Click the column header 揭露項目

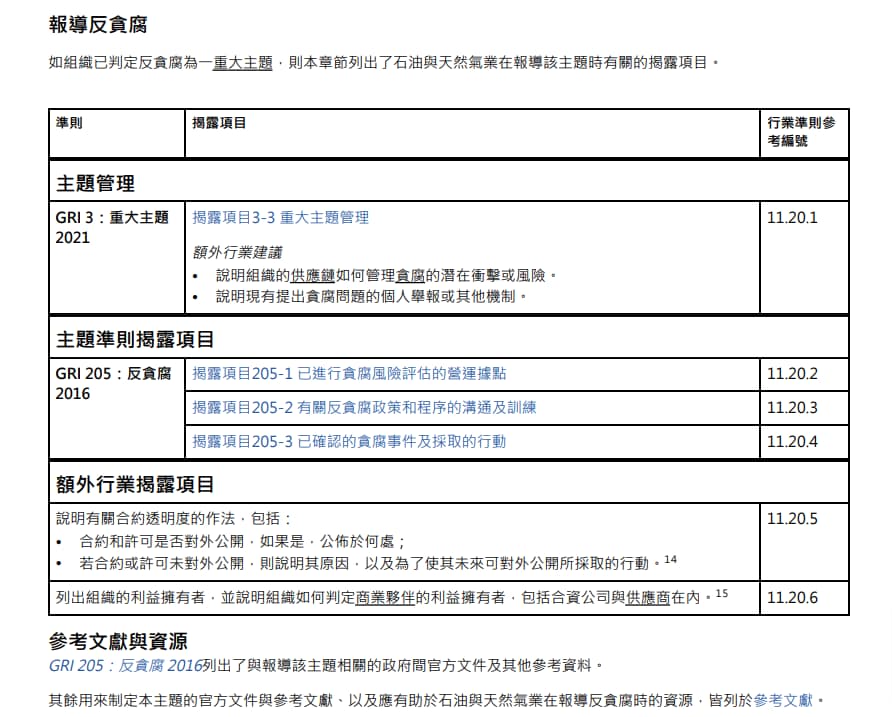pyautogui.click(x=219, y=123)
